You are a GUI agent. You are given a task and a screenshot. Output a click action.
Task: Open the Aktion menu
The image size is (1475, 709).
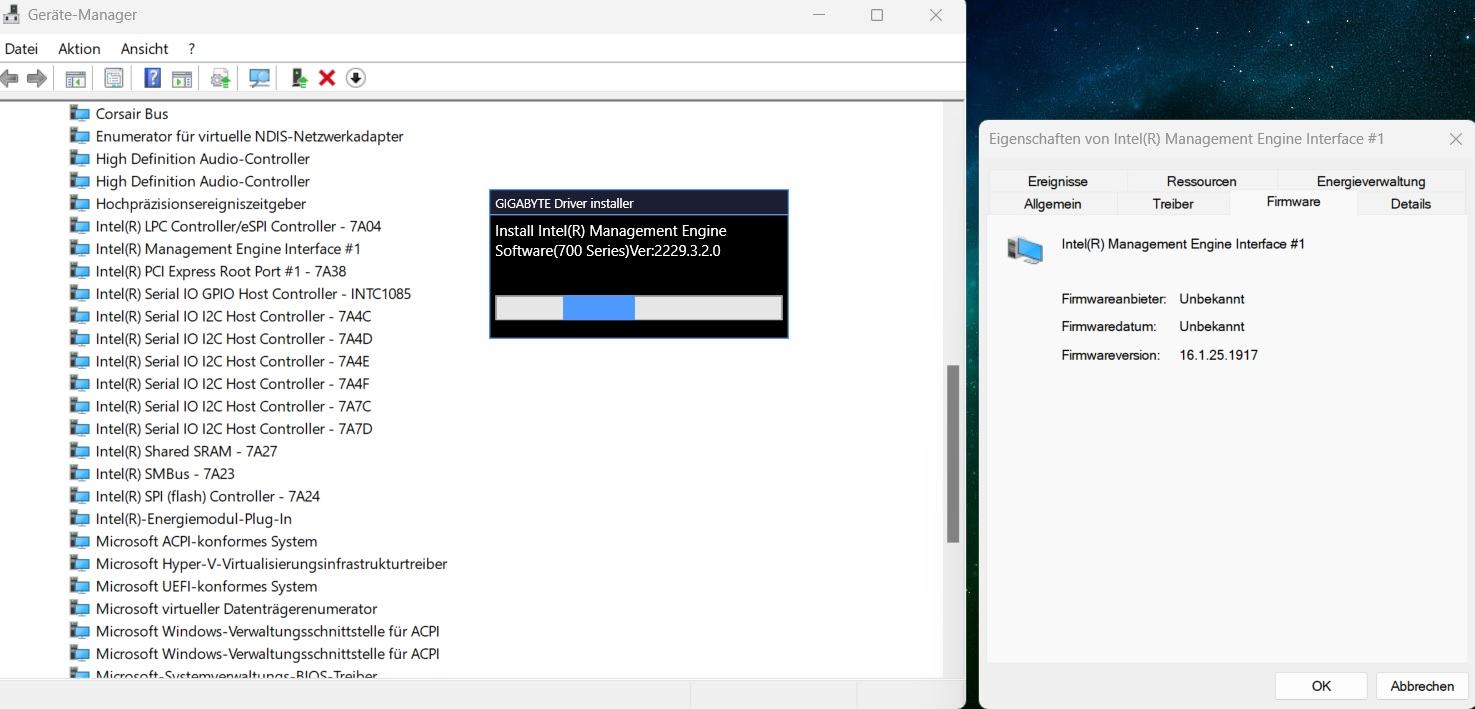(79, 48)
